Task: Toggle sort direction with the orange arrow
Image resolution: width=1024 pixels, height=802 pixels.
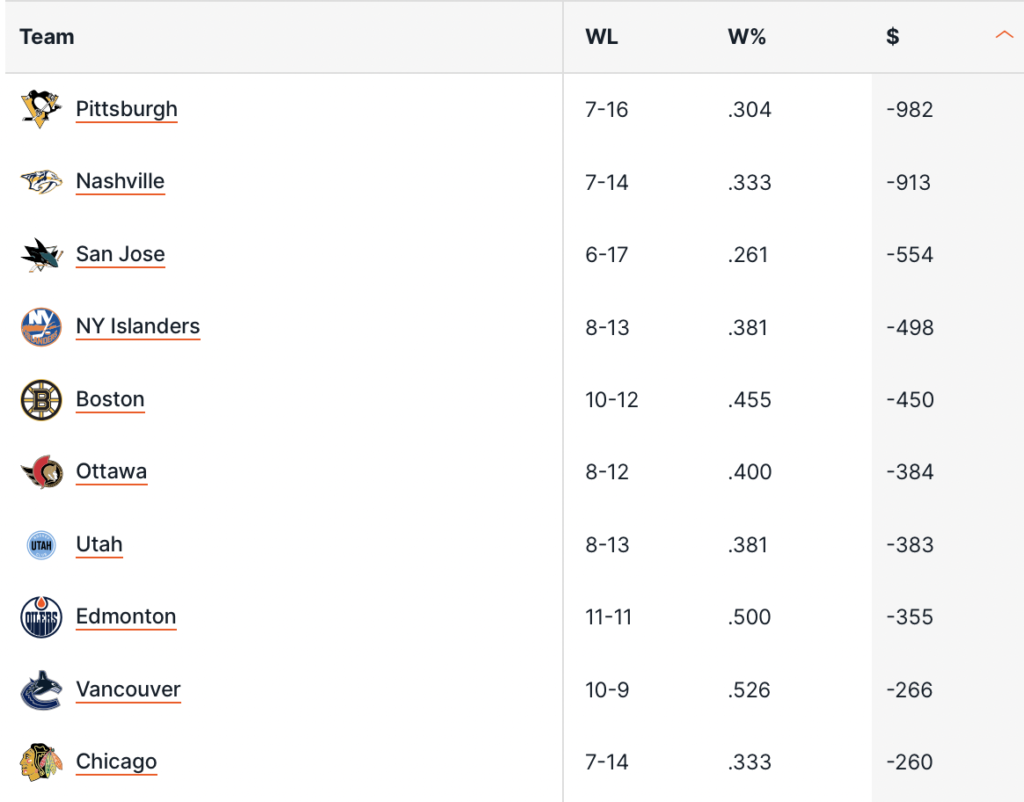Action: click(x=1004, y=36)
